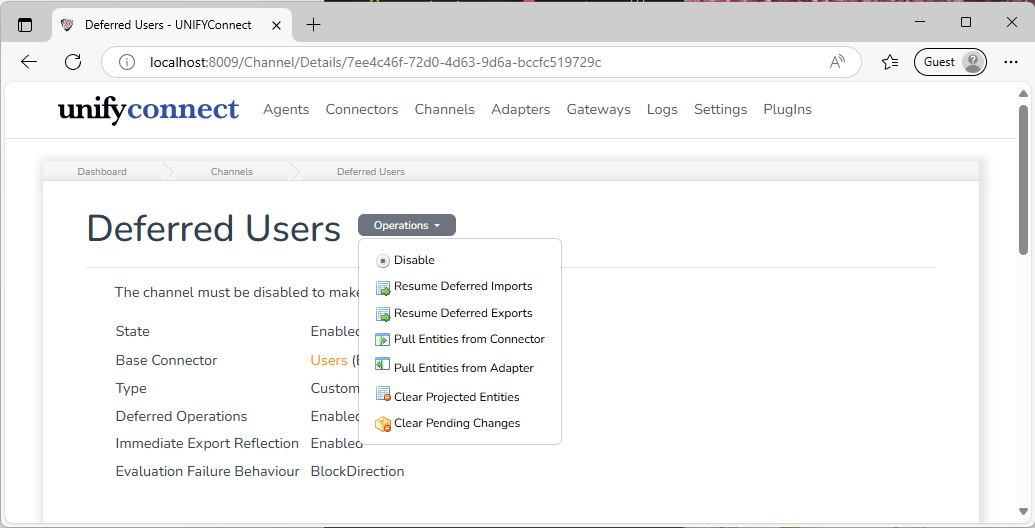This screenshot has width=1035, height=528.
Task: Click the Deferred Users breadcrumb
Action: click(x=371, y=172)
